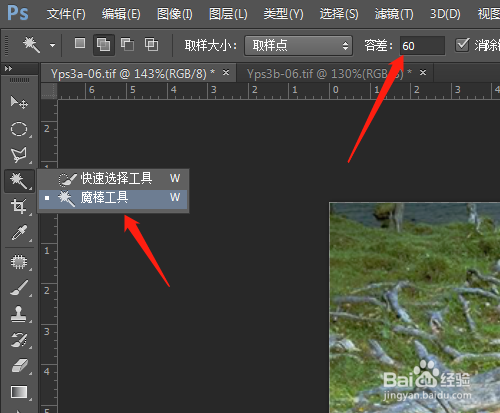Screen dimensions: 500x413
Task: Select the Gradient tool
Action: pos(19,392)
